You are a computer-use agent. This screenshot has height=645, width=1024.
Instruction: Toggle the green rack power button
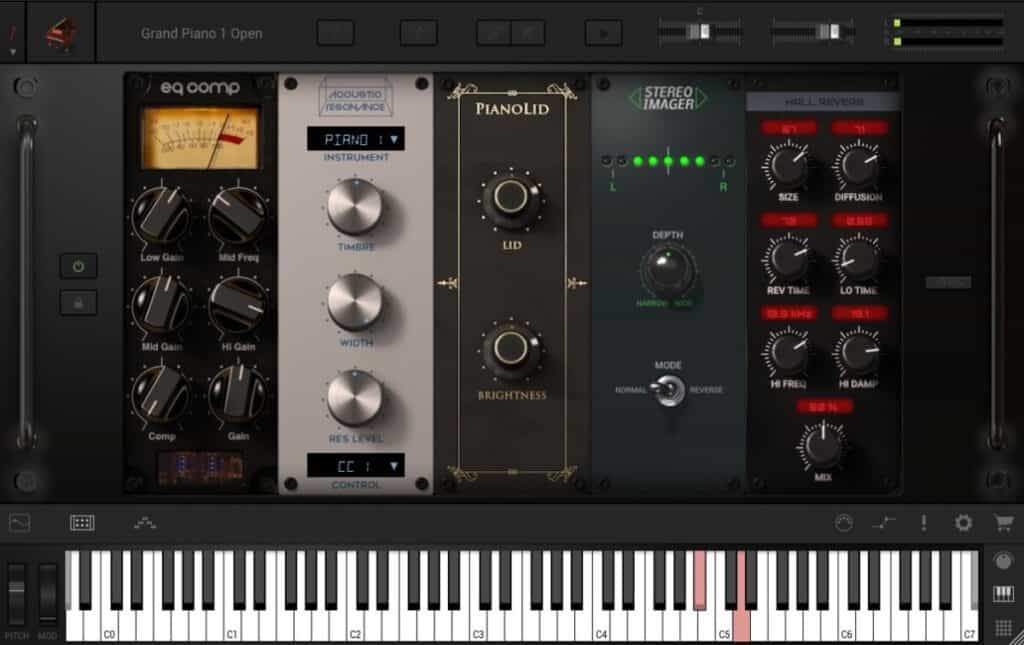(x=78, y=266)
